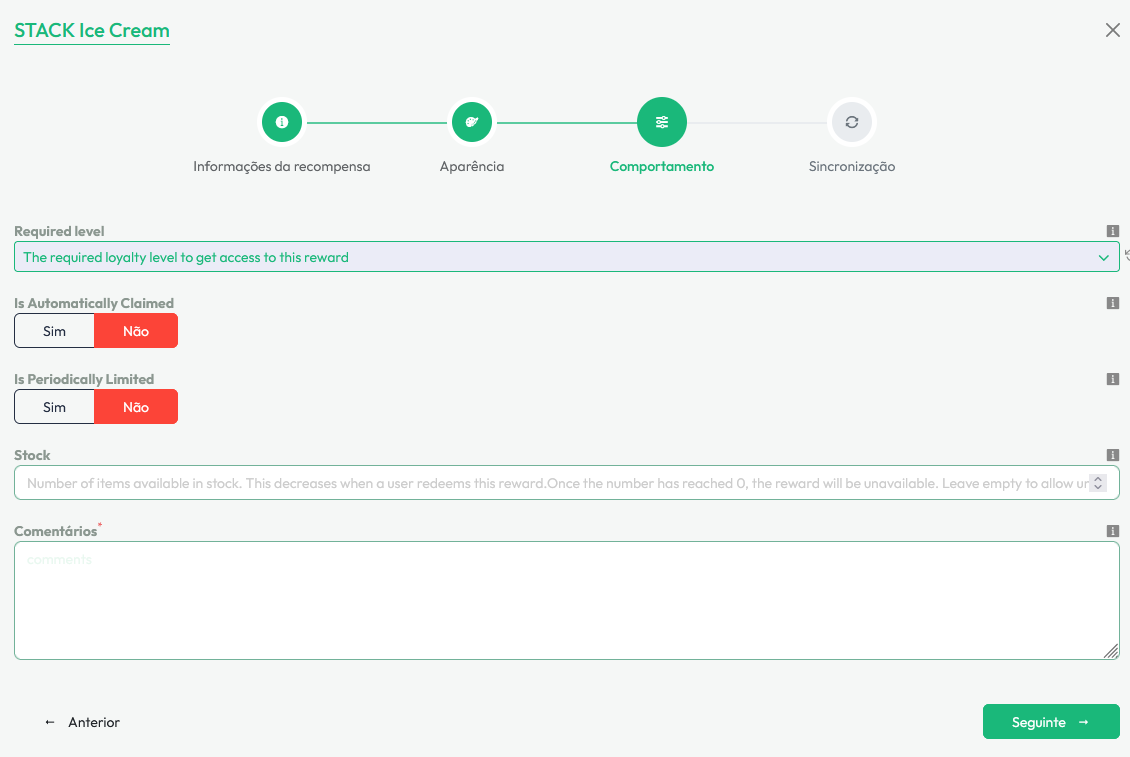Click the Stock number spinner arrows

click(x=1098, y=483)
